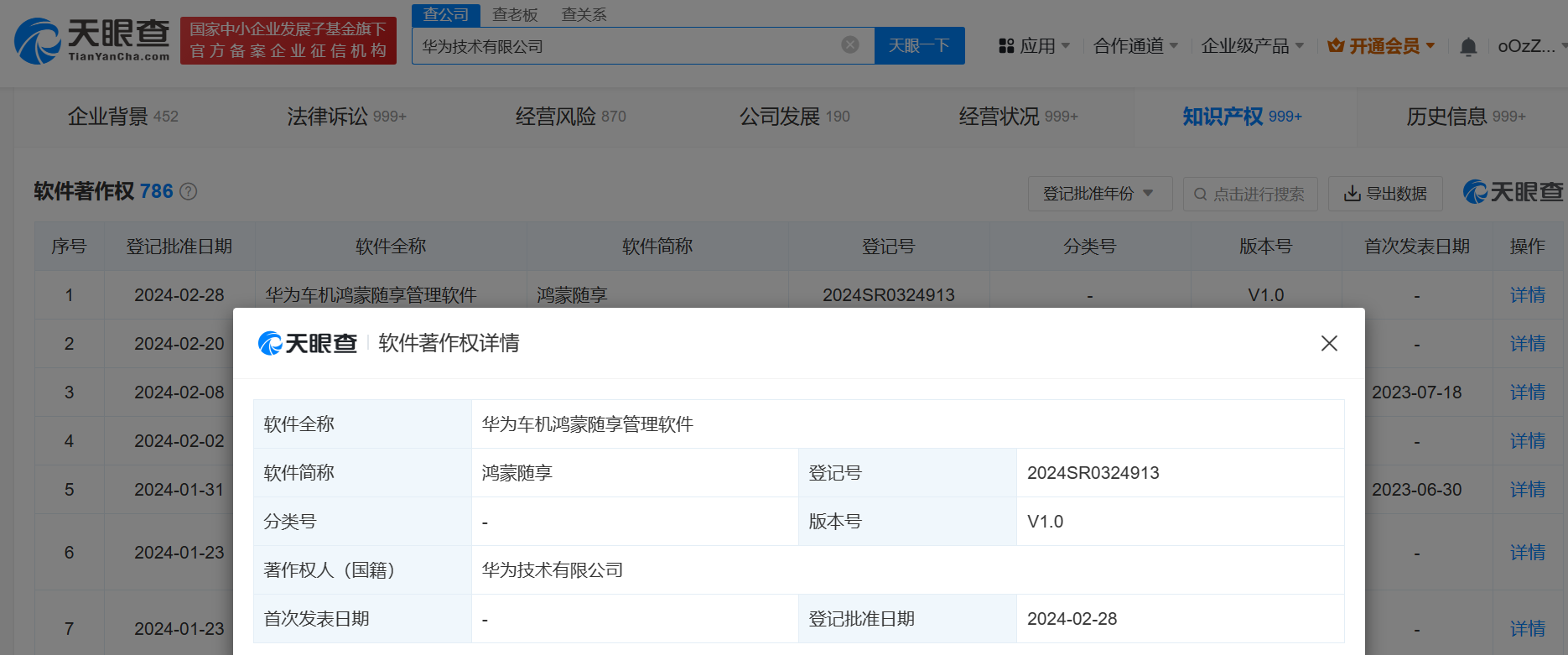The image size is (1568, 655).
Task: Open 详情 for row 3
Action: [x=1527, y=392]
